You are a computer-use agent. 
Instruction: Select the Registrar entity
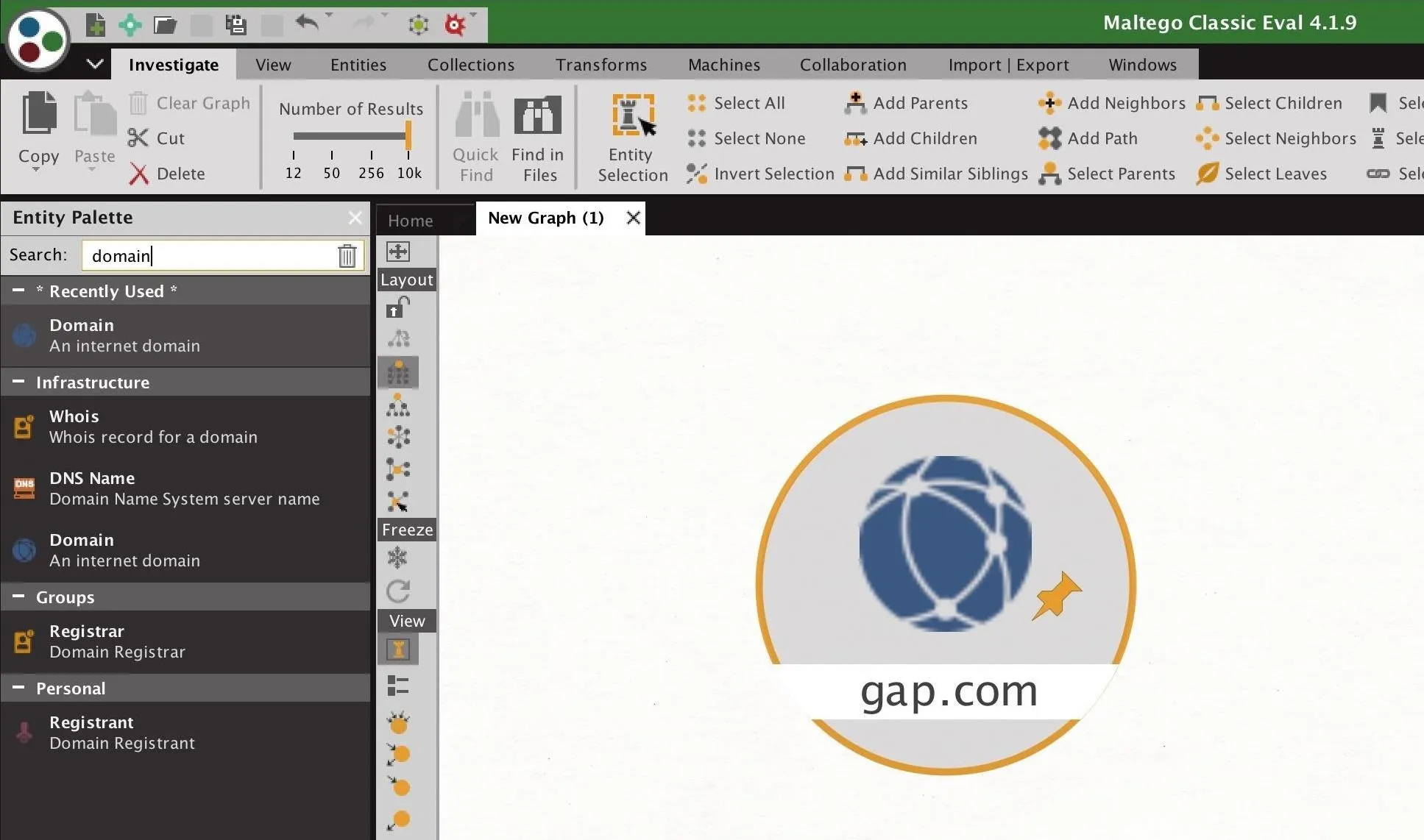tap(185, 641)
